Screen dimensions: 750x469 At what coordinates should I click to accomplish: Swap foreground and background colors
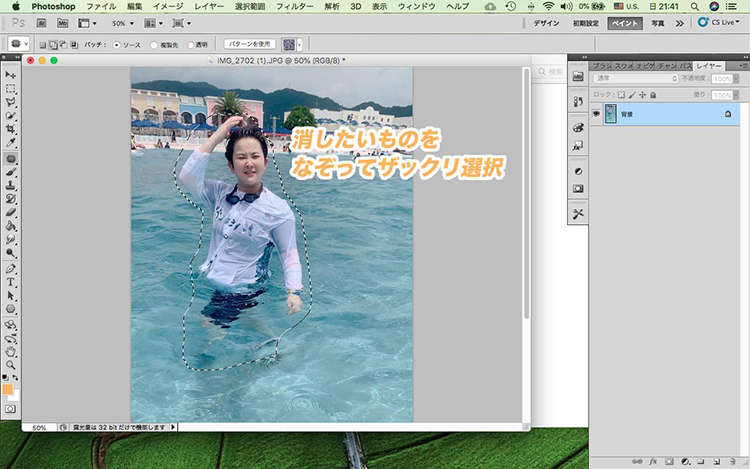(15, 378)
